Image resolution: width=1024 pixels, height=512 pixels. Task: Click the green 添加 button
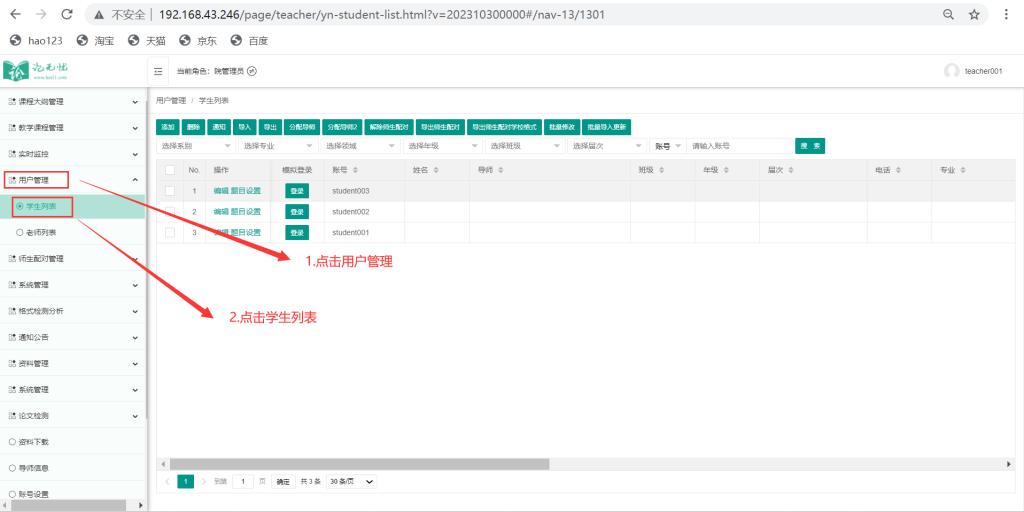click(x=167, y=127)
